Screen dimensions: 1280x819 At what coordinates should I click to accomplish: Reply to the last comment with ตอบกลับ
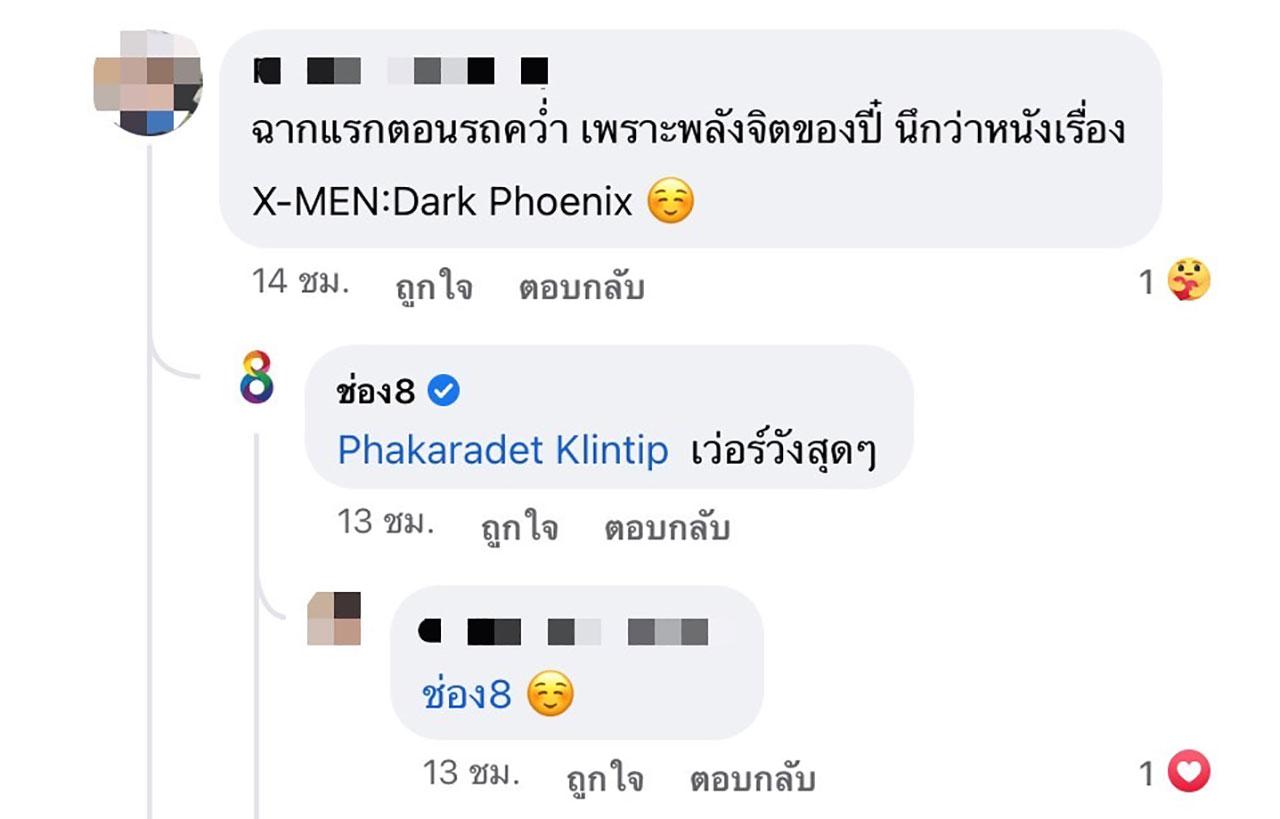(753, 778)
